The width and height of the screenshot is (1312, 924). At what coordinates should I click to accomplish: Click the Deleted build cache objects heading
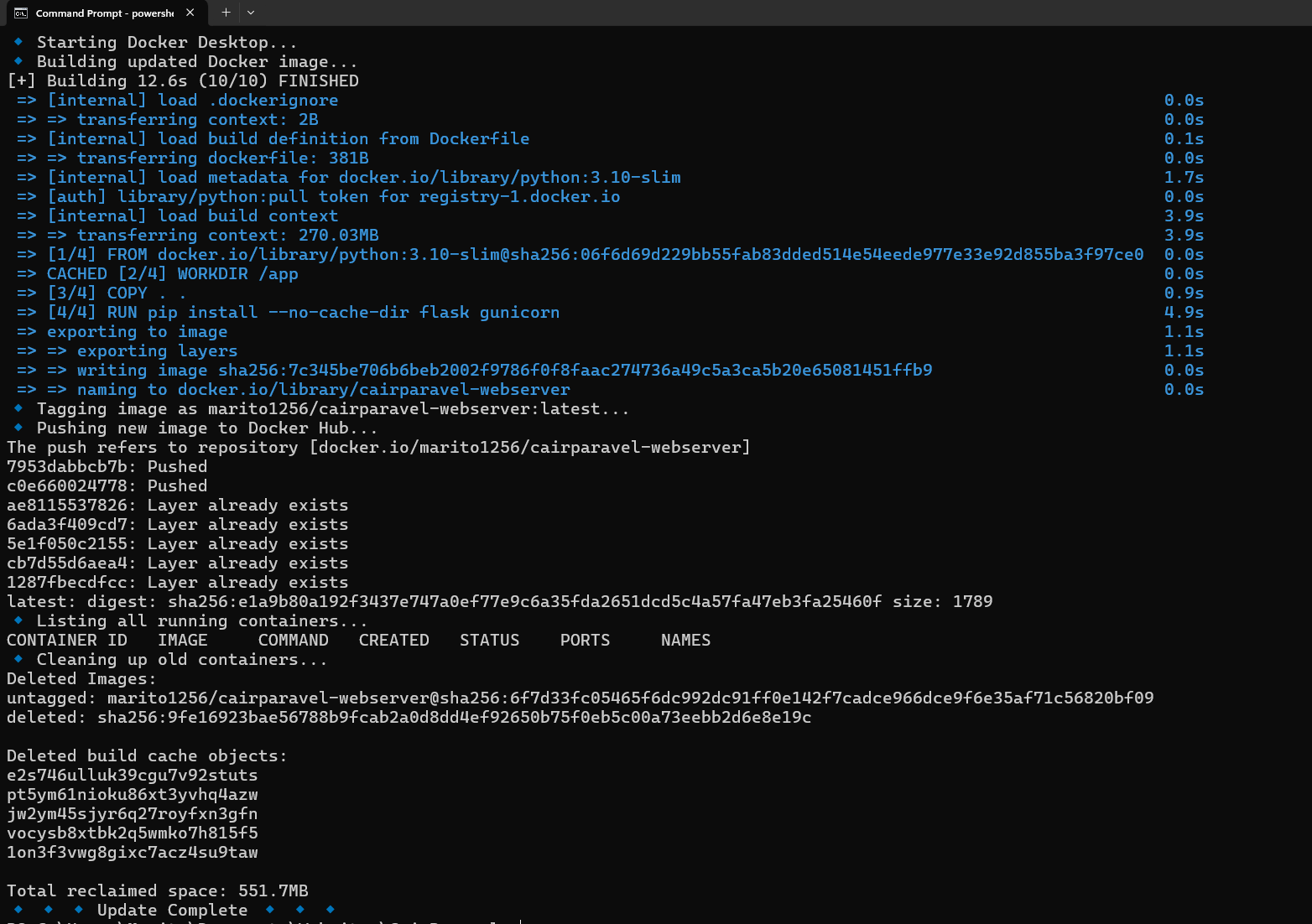[x=147, y=755]
